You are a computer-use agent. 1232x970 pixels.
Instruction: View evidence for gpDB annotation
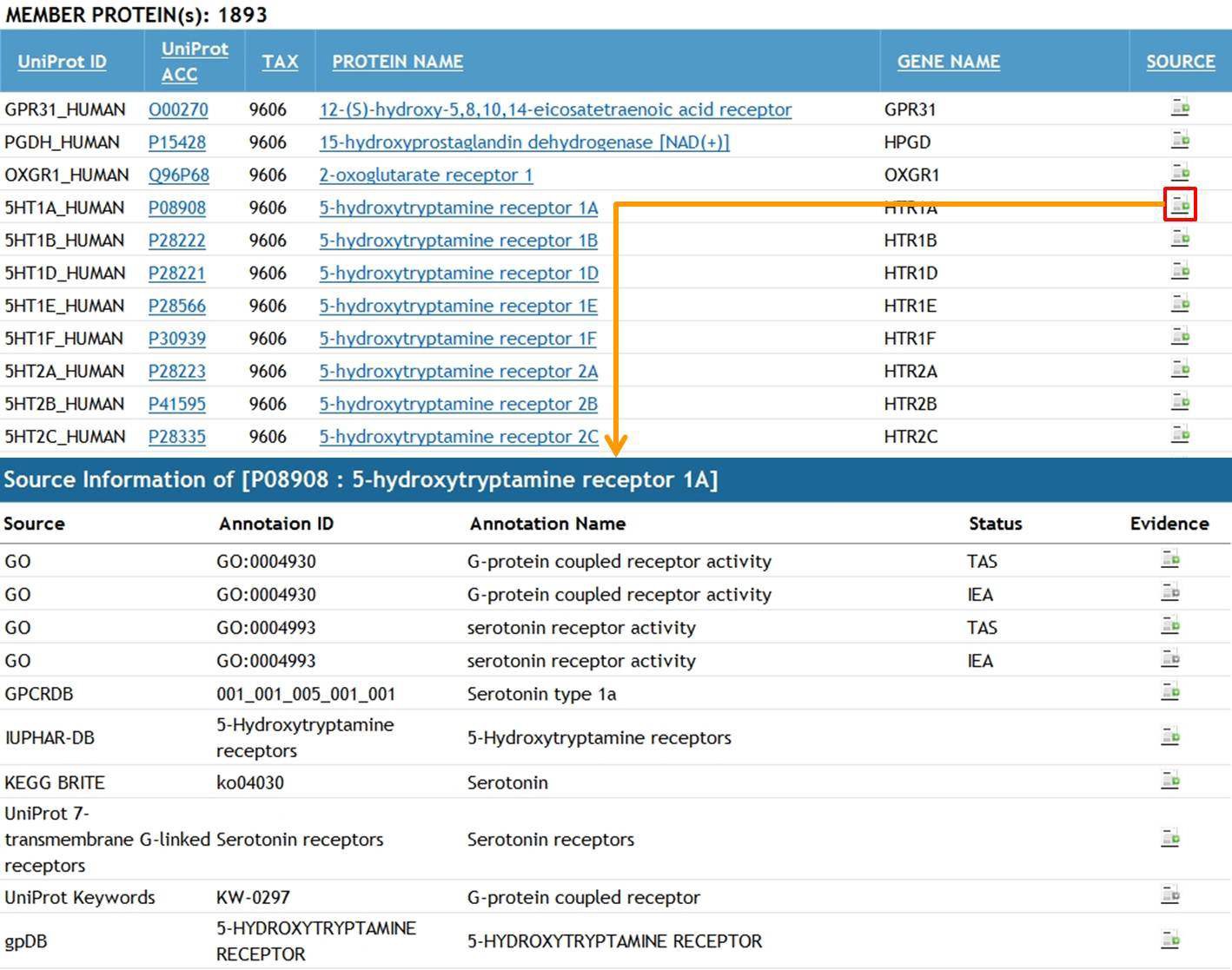pyautogui.click(x=1170, y=940)
